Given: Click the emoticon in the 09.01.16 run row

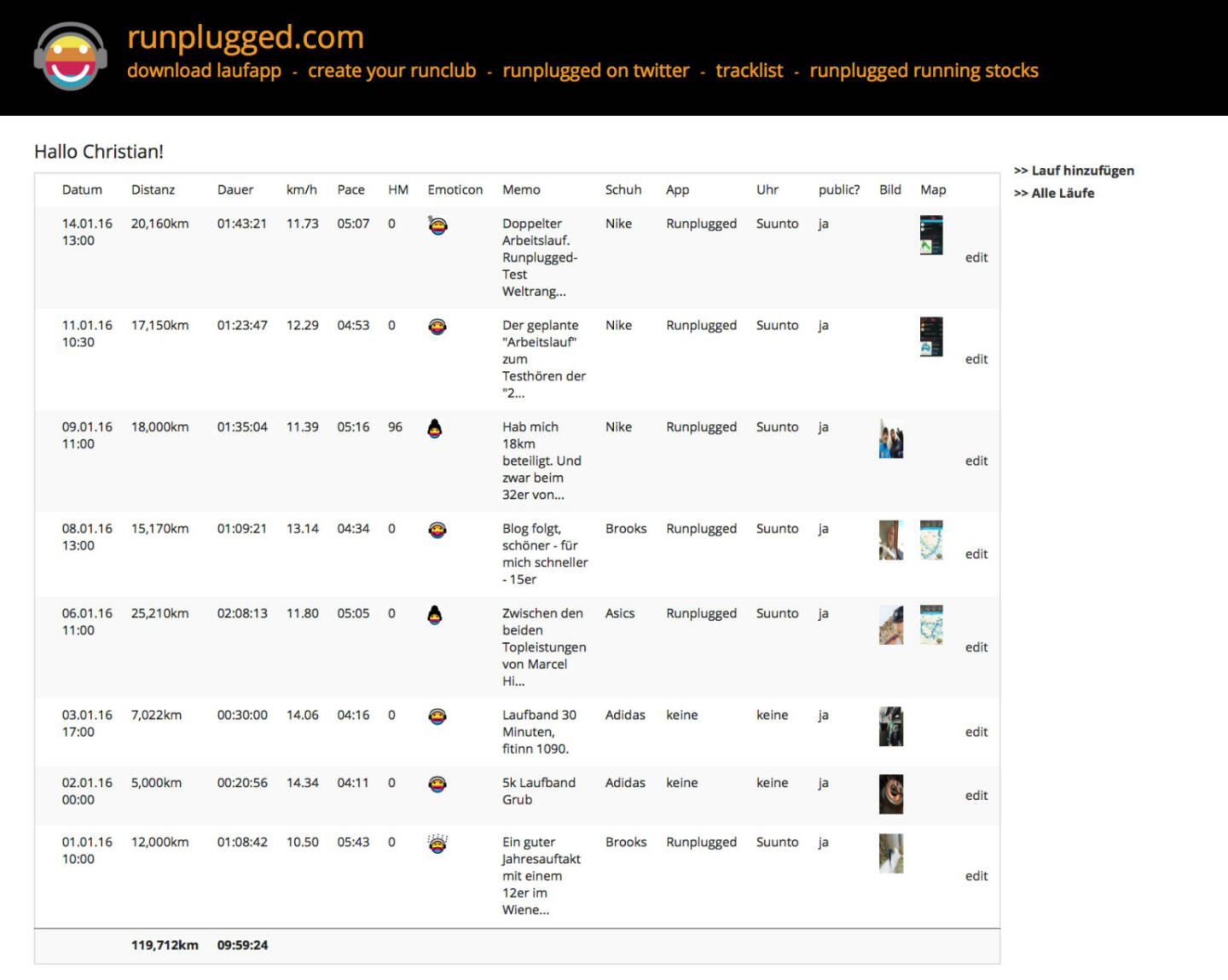Looking at the screenshot, I should [x=435, y=429].
